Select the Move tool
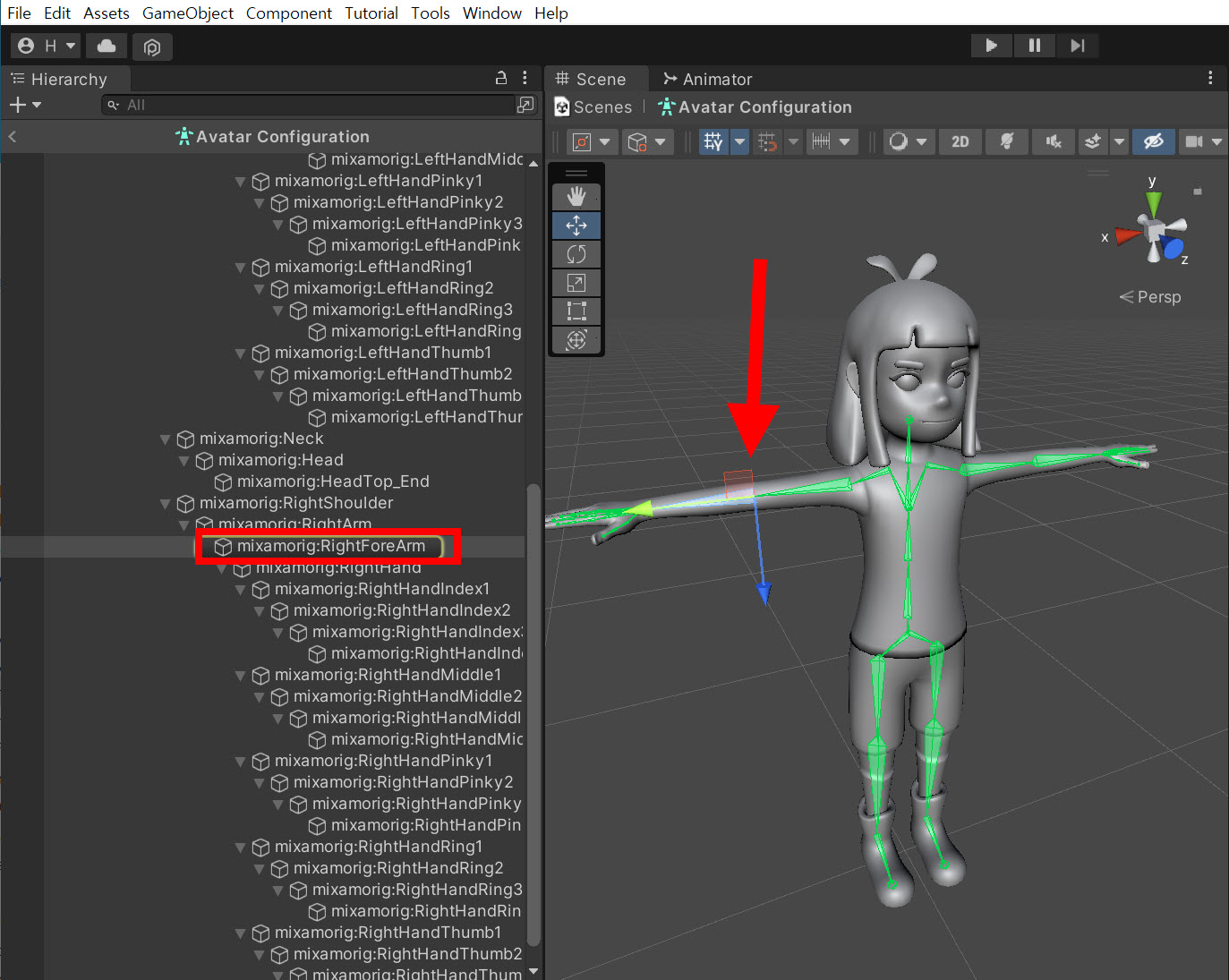Screen dimensions: 1229x980 tap(576, 226)
